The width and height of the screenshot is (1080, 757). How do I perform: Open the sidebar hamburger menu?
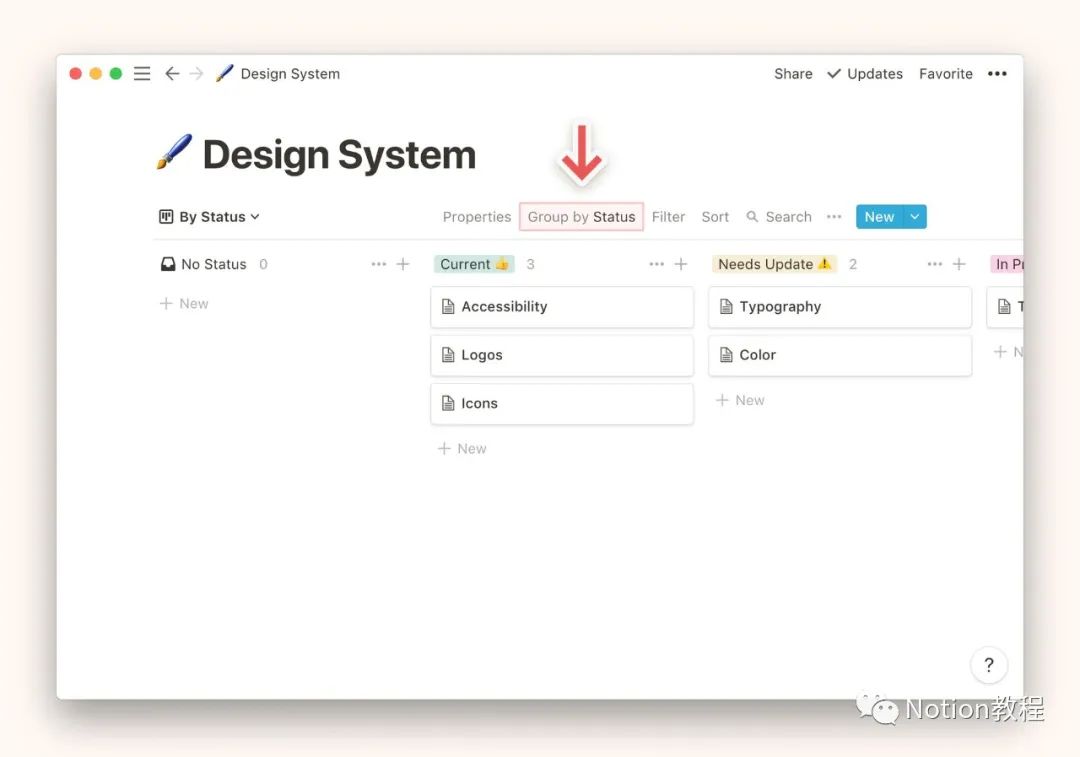click(x=142, y=74)
